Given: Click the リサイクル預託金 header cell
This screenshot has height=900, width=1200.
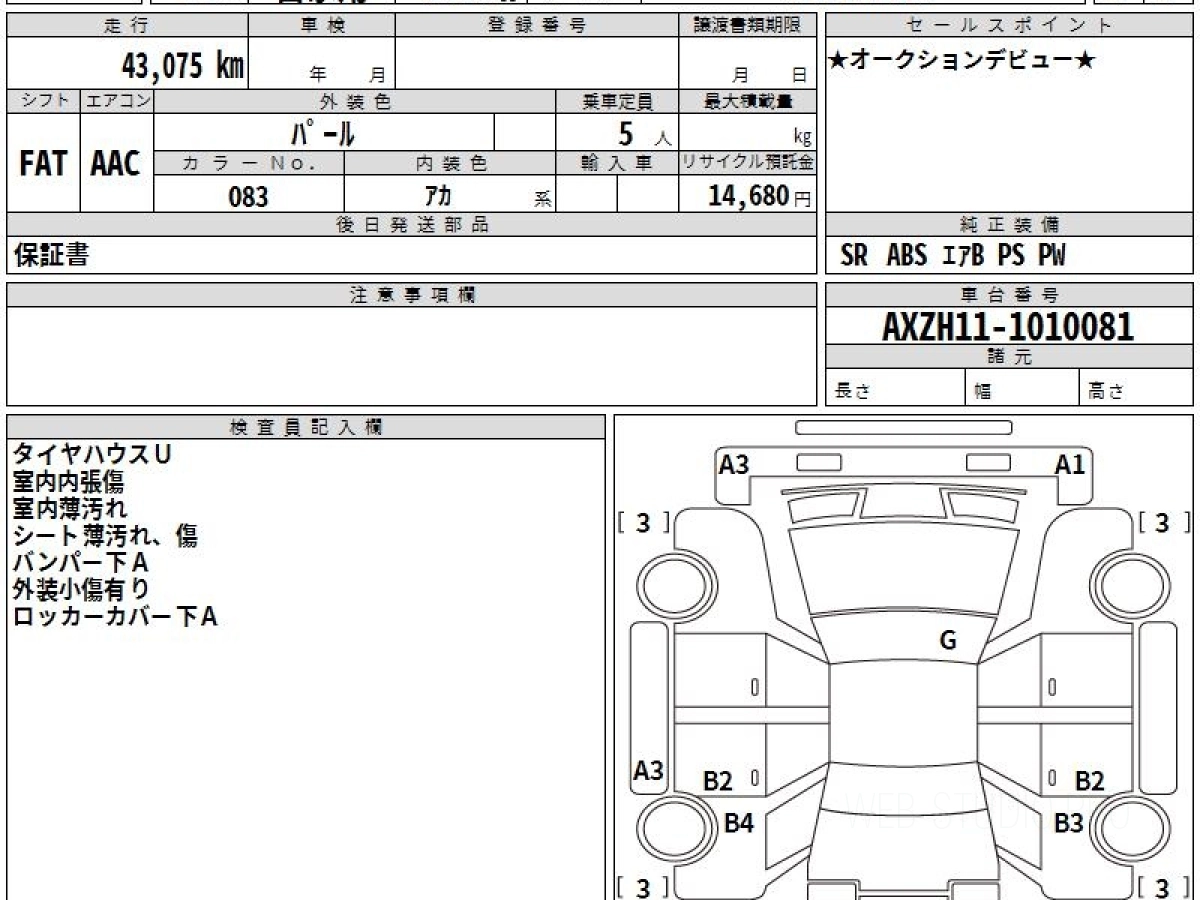Looking at the screenshot, I should tap(748, 164).
